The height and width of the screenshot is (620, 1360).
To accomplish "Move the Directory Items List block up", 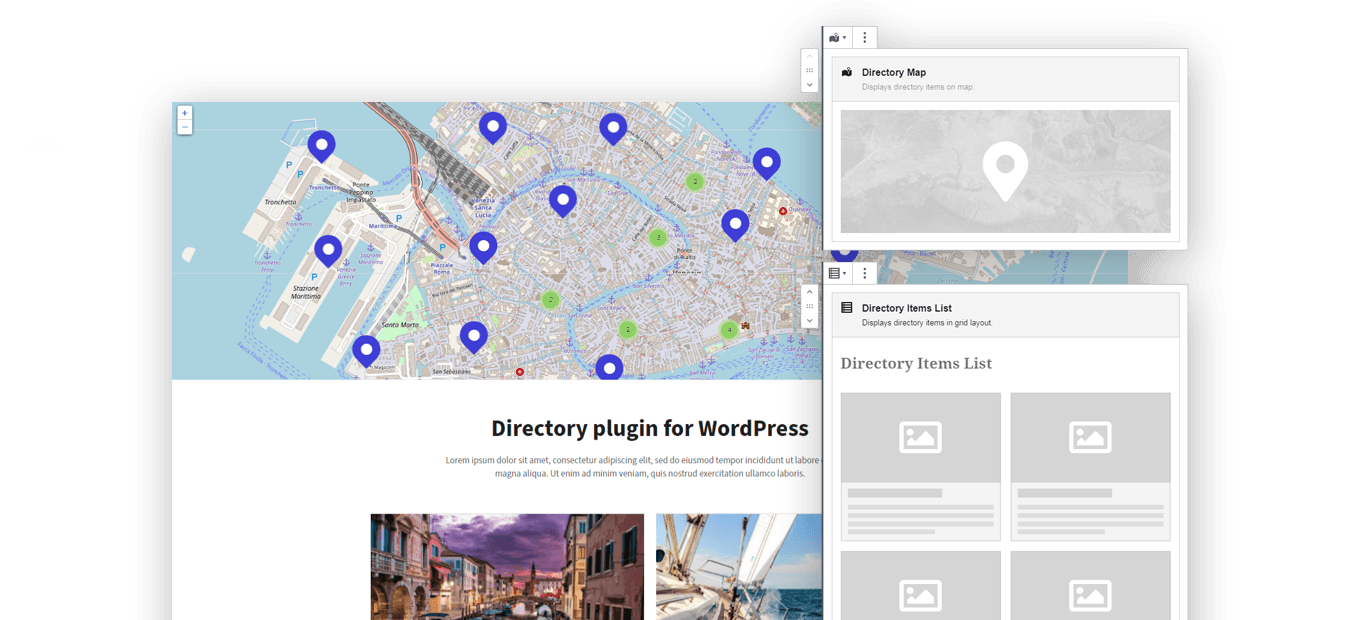I will [x=809, y=292].
